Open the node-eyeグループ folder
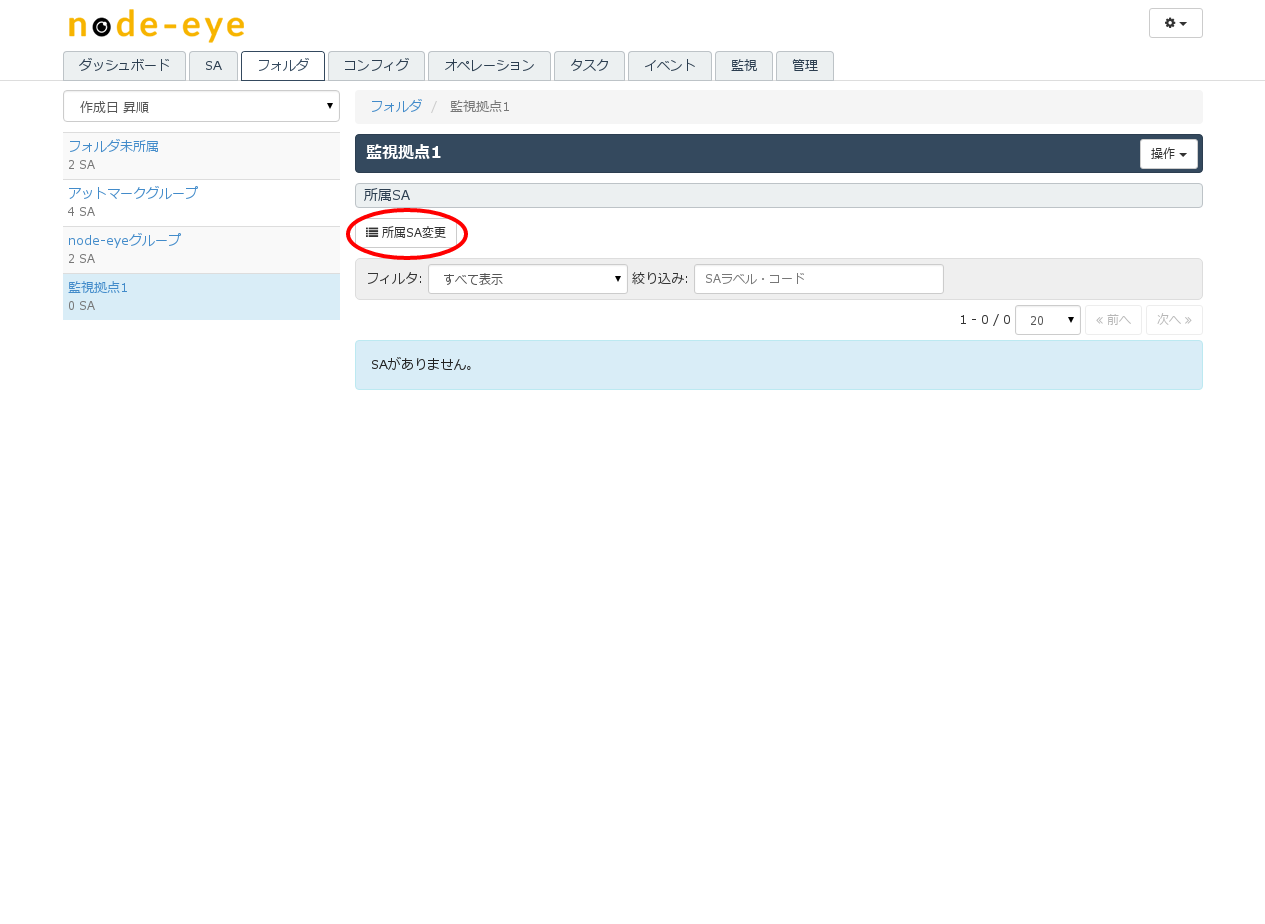The height and width of the screenshot is (924, 1265). coord(124,240)
